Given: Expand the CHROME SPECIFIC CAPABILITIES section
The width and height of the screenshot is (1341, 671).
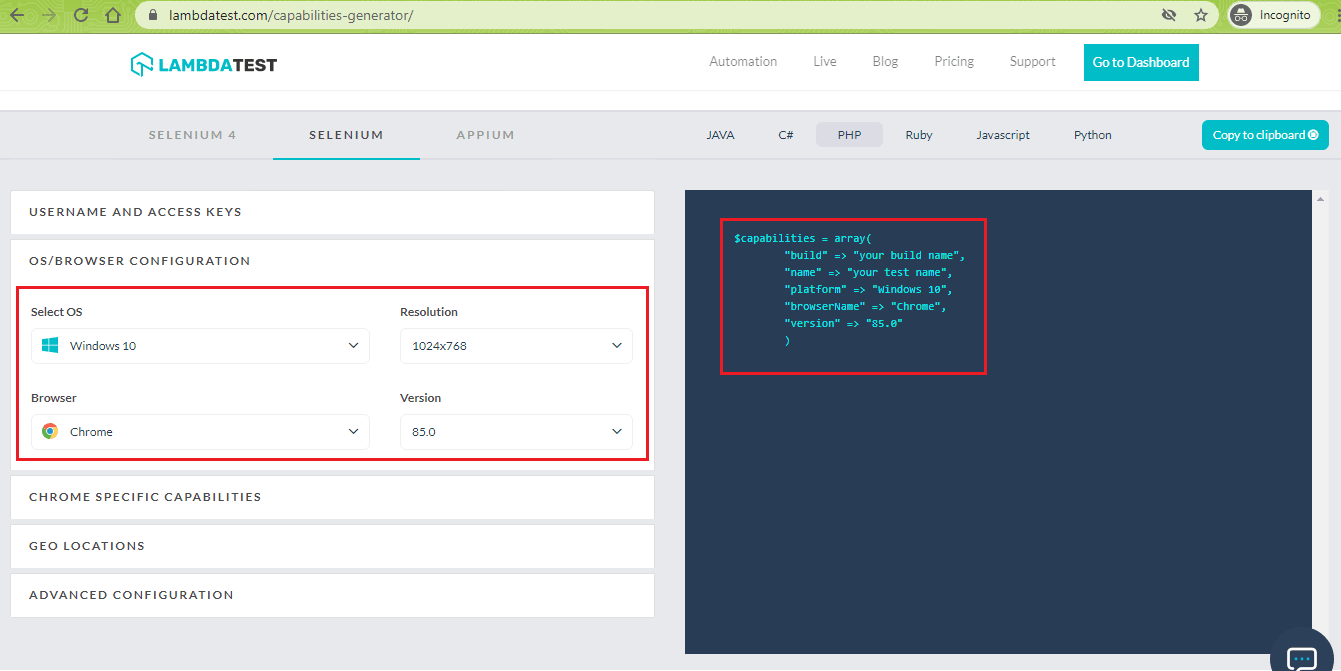Looking at the screenshot, I should coord(332,497).
